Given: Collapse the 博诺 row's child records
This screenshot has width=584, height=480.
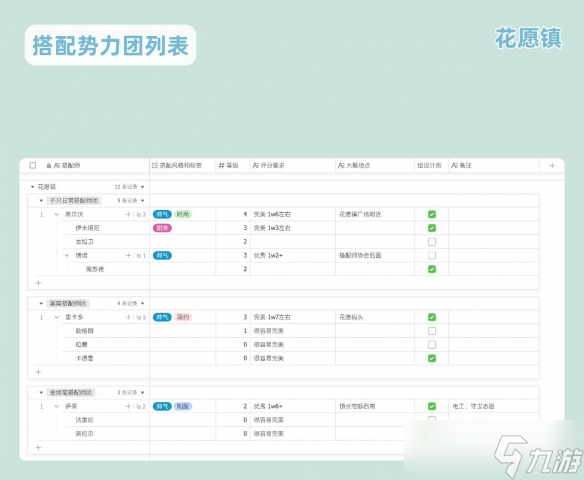Looking at the screenshot, I should pos(67,255).
